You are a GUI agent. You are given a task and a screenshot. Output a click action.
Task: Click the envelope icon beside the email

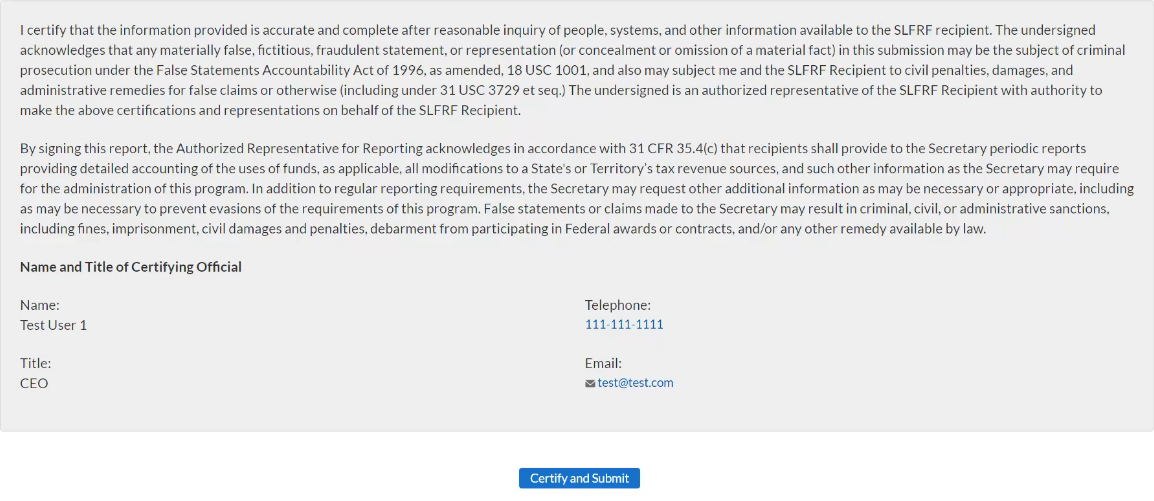590,384
